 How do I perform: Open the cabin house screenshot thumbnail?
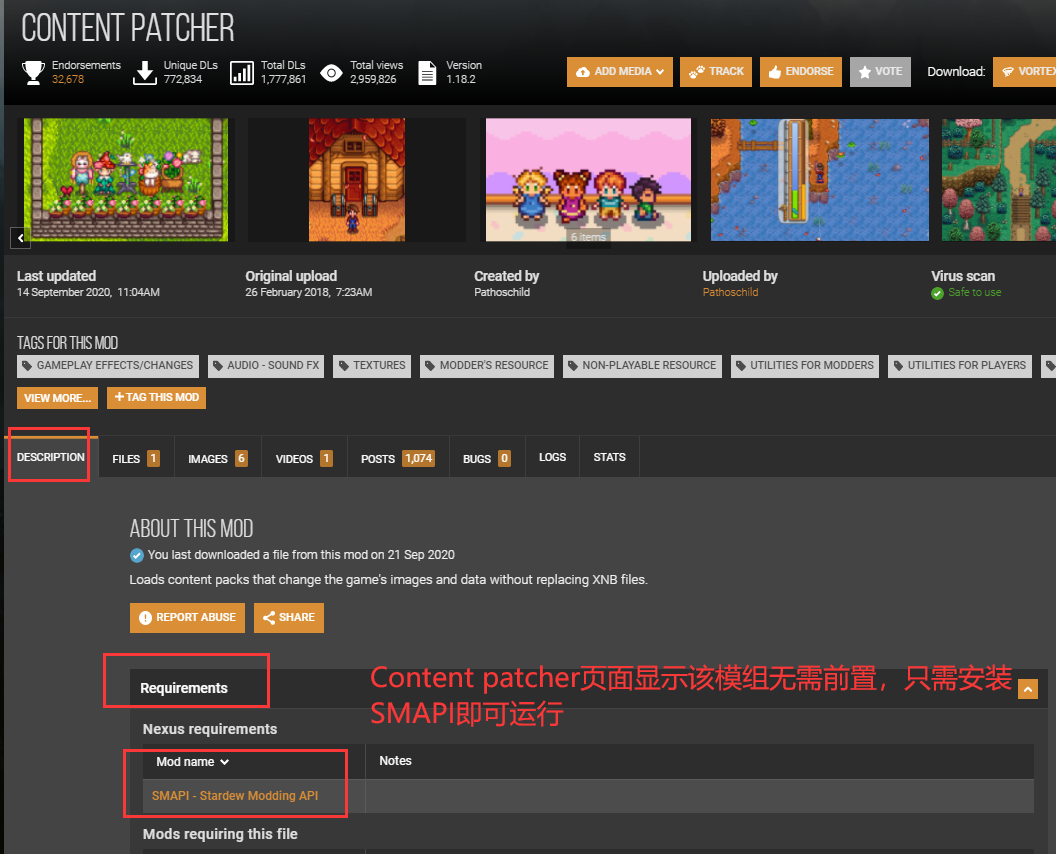357,180
